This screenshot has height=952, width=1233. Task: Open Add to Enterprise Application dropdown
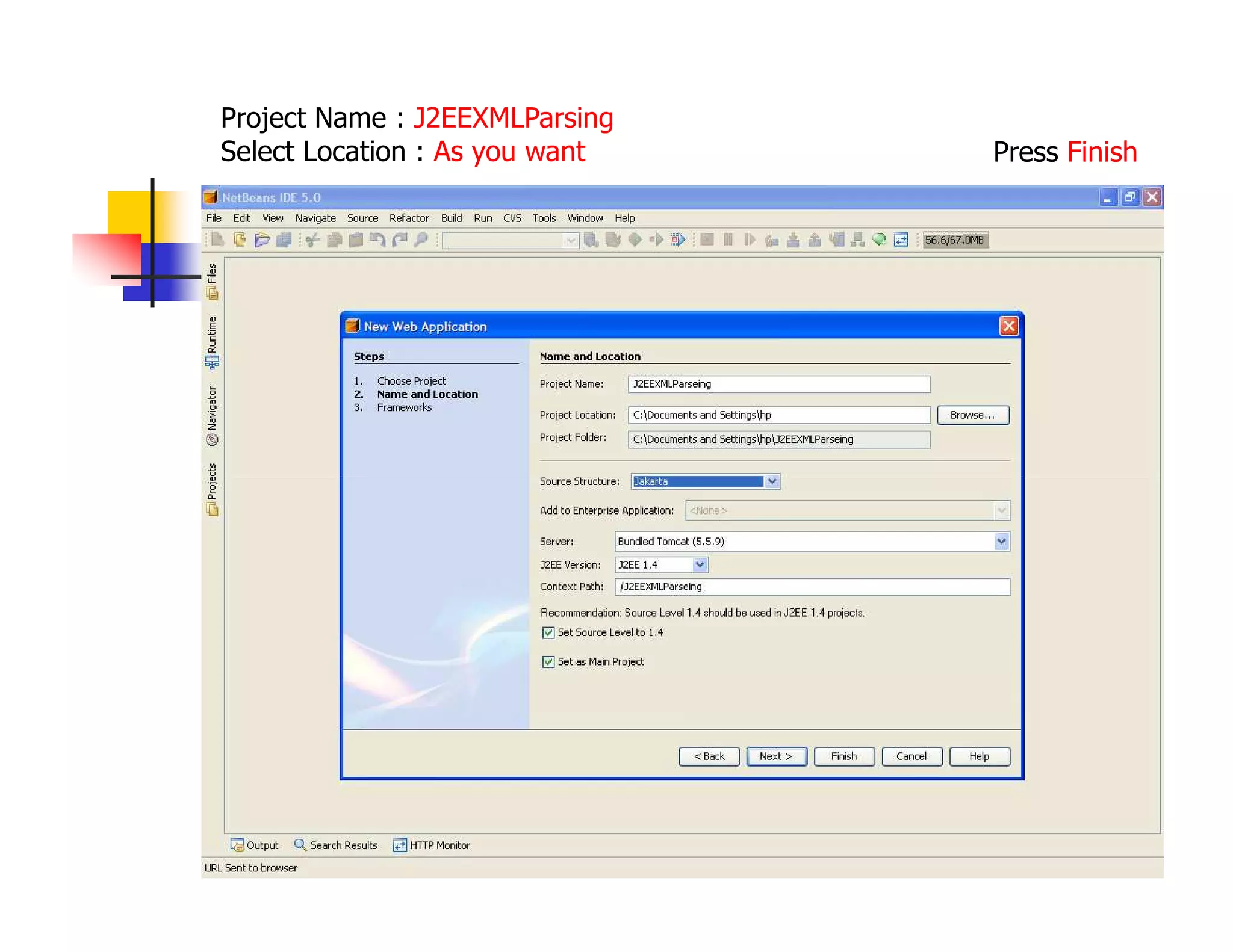[848, 510]
